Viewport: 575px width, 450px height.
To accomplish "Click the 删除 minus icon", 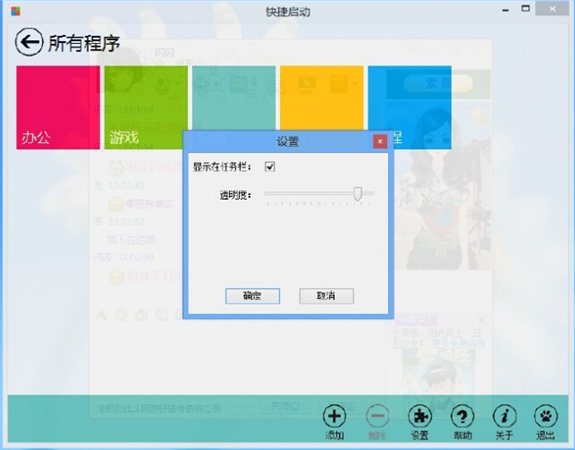I will point(377,416).
